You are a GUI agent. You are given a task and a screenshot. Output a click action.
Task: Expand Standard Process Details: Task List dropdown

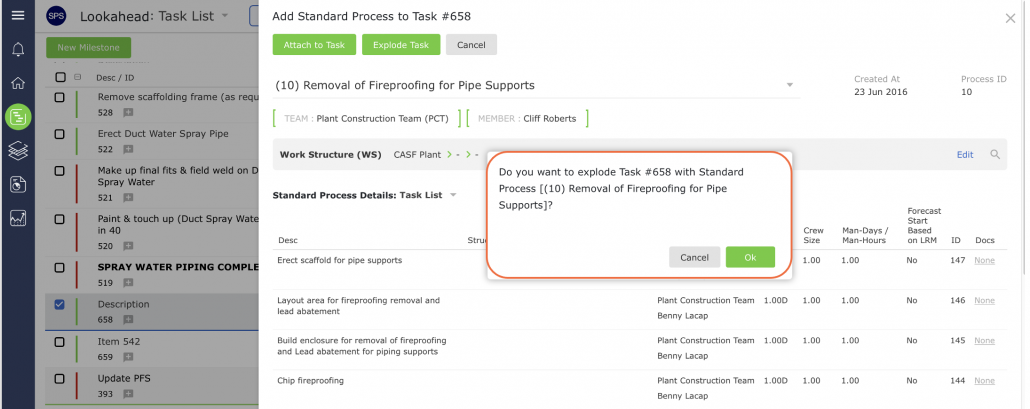pyautogui.click(x=453, y=195)
